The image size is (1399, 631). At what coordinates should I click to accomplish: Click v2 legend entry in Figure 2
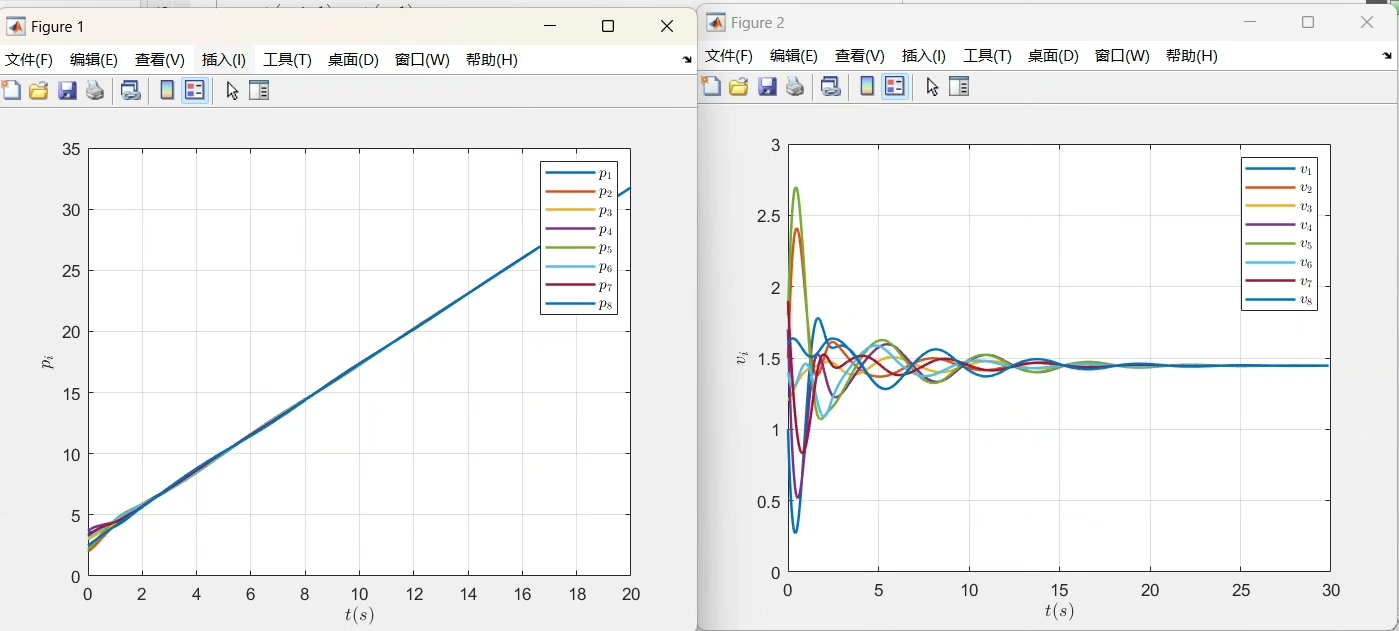tap(1280, 188)
